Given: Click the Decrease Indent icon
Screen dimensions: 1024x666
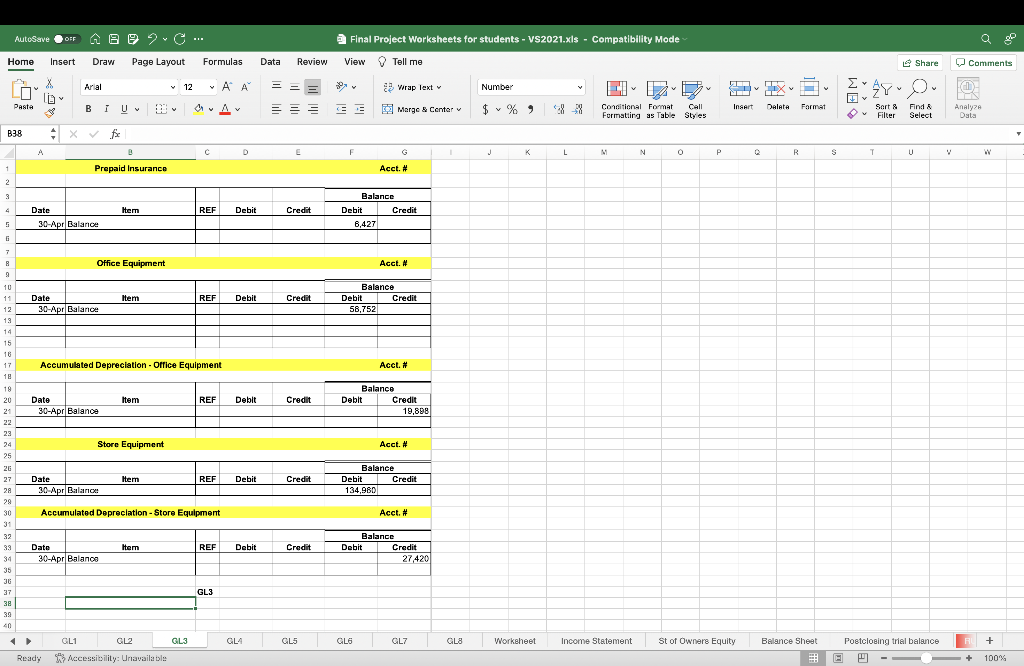Looking at the screenshot, I should tap(341, 109).
